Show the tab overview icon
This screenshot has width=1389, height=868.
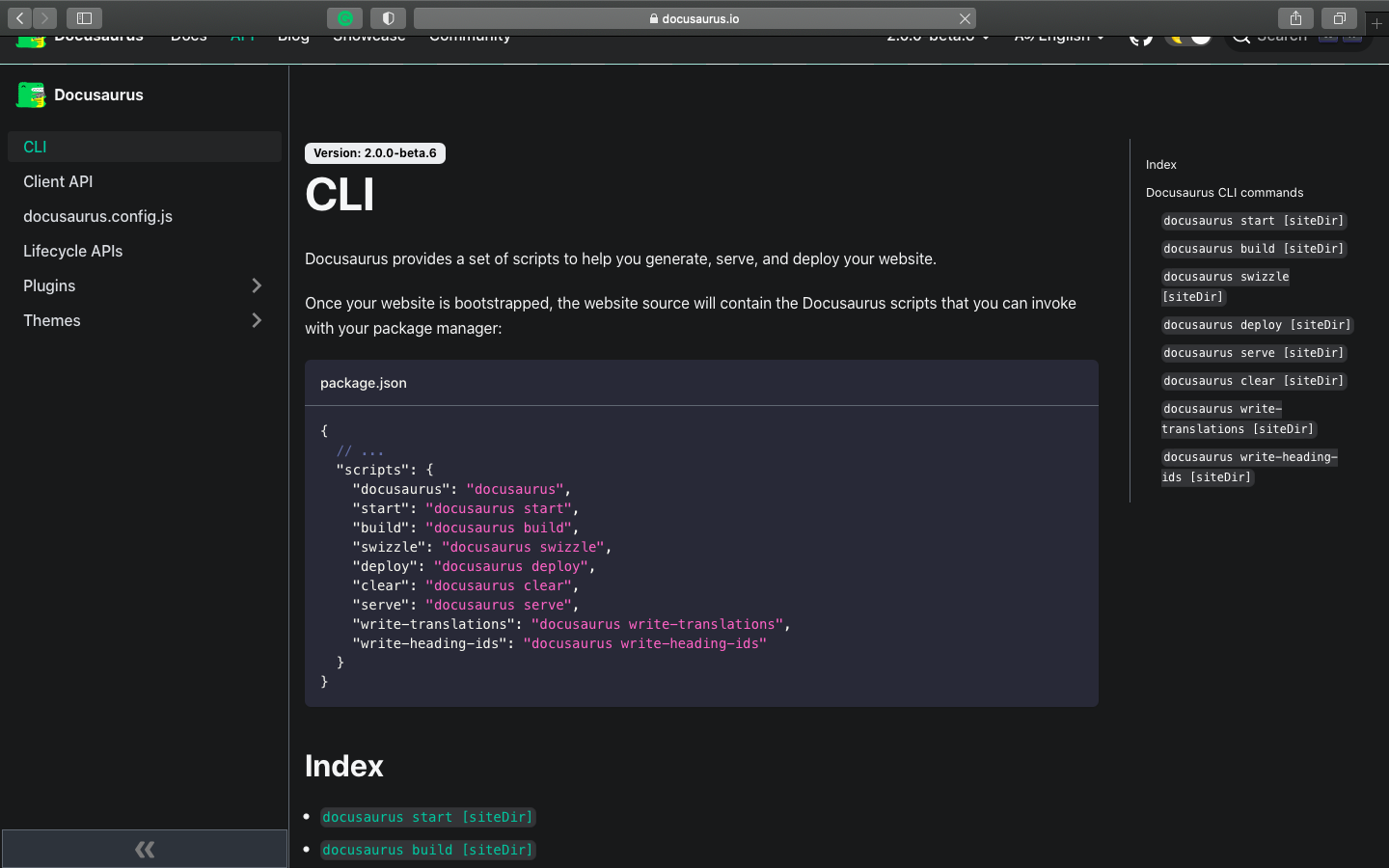coord(1339,18)
